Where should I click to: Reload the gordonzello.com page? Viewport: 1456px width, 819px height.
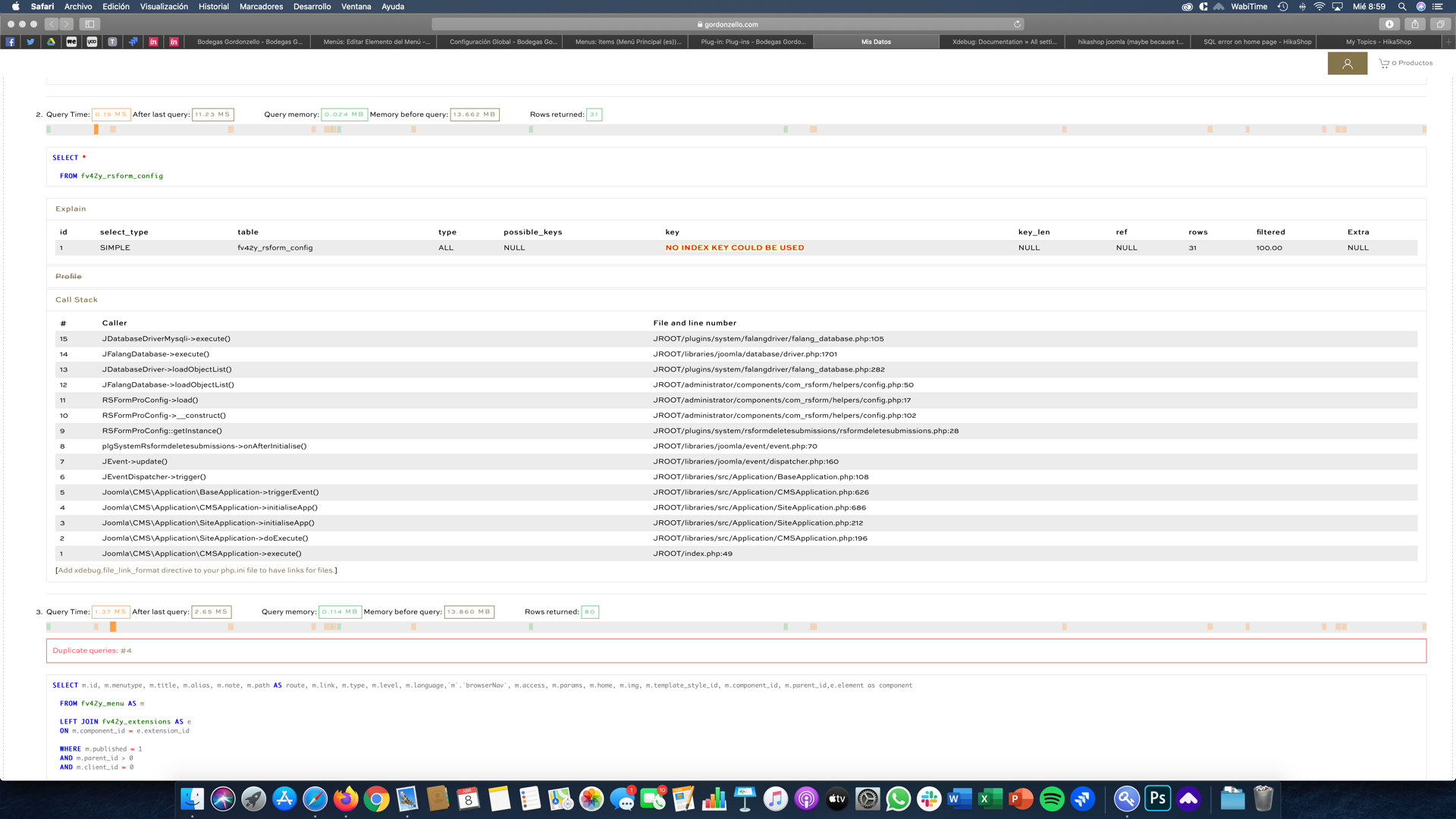[1017, 24]
